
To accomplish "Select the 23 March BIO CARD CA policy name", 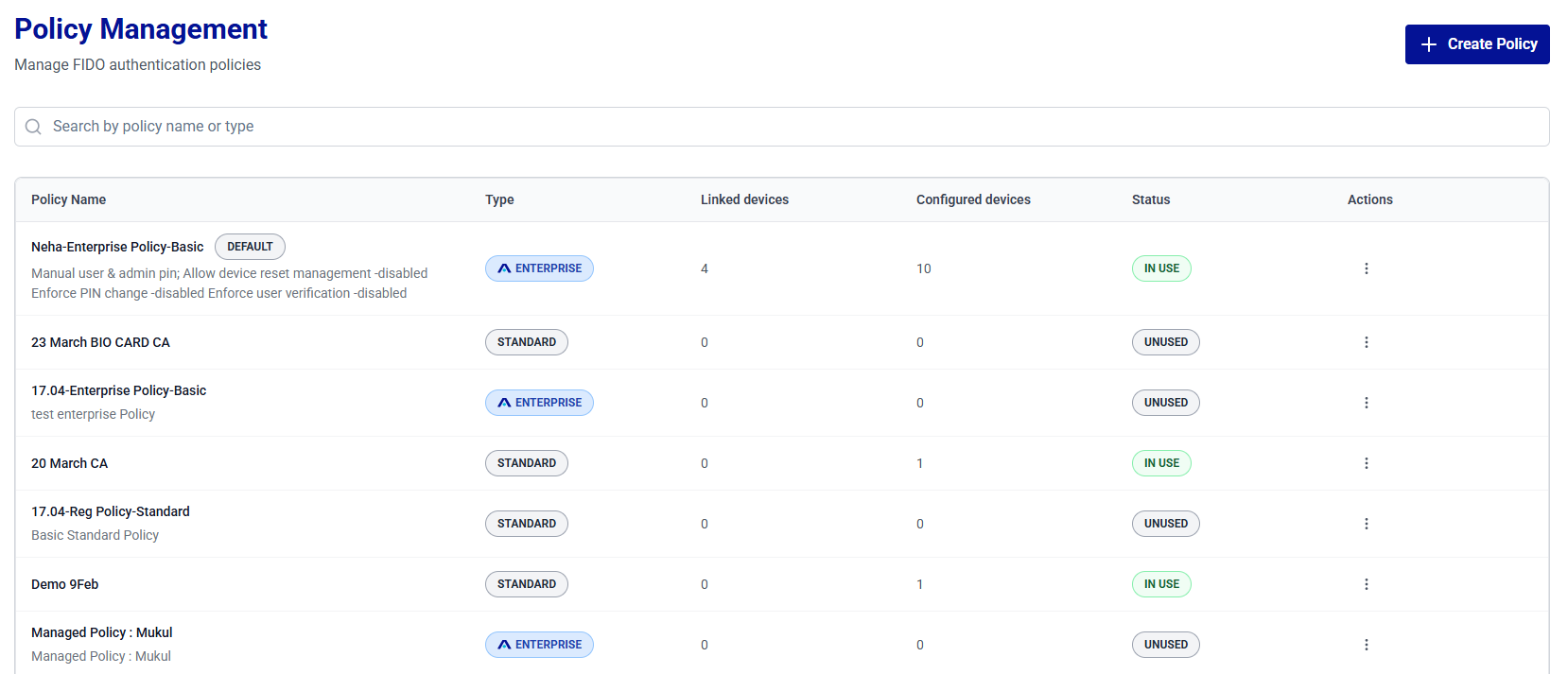I will pos(100,342).
